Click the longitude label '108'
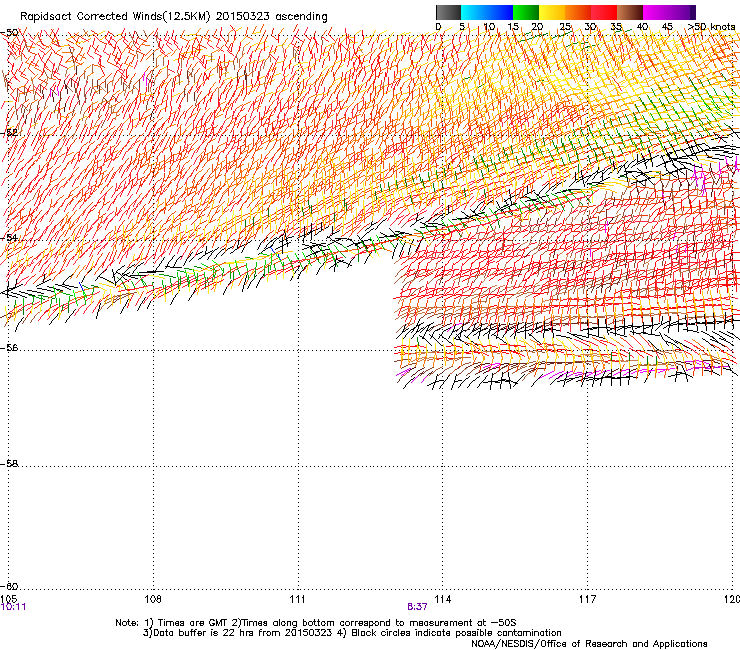 point(153,599)
